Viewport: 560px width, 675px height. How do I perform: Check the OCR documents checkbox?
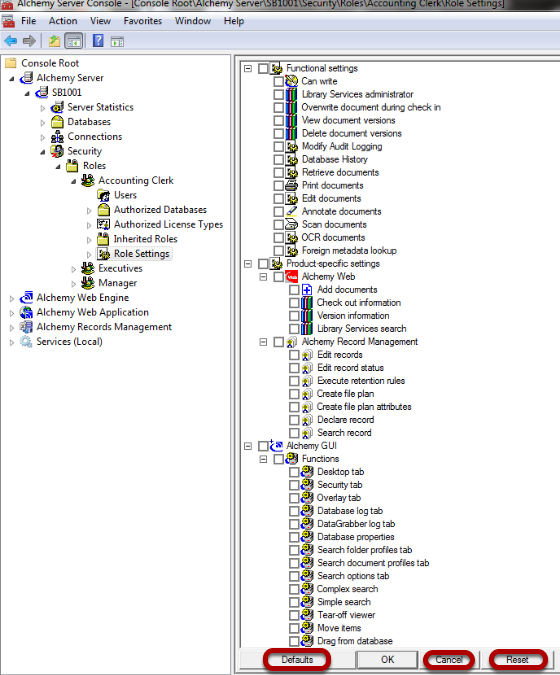278,238
